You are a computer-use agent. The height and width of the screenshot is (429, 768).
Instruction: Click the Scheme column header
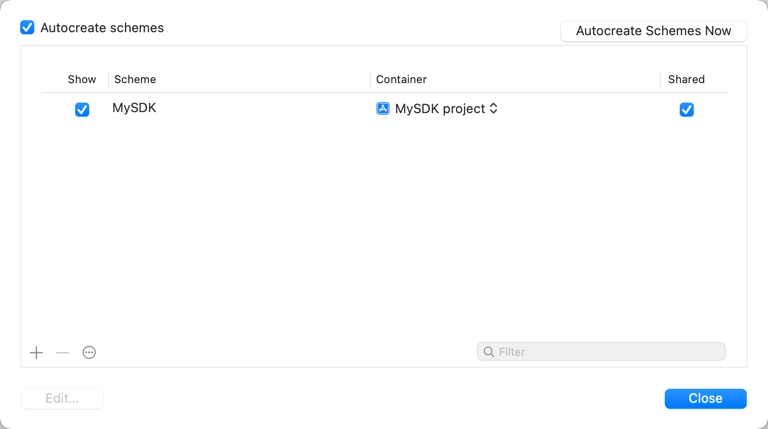coord(135,79)
